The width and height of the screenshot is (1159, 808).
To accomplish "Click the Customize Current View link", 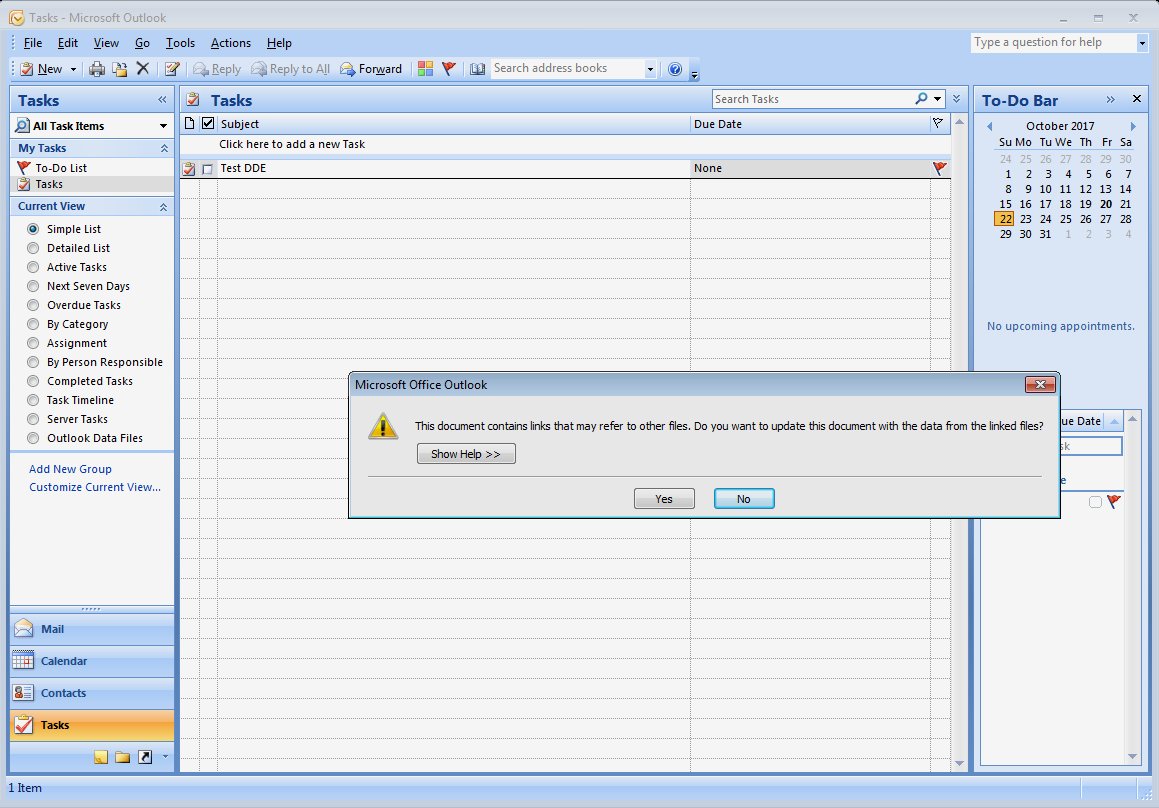I will click(x=95, y=487).
